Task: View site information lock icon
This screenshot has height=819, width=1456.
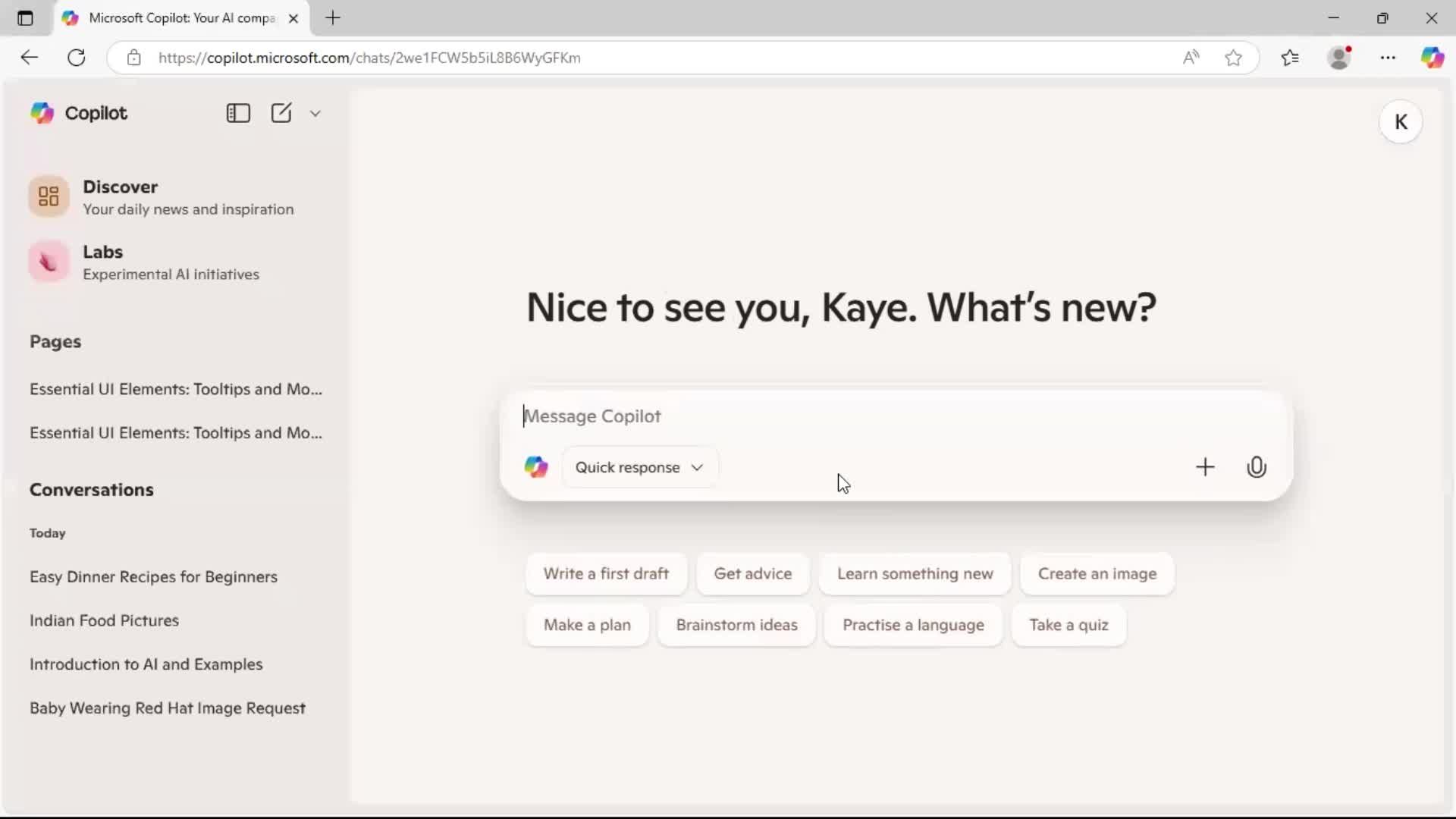Action: click(134, 58)
